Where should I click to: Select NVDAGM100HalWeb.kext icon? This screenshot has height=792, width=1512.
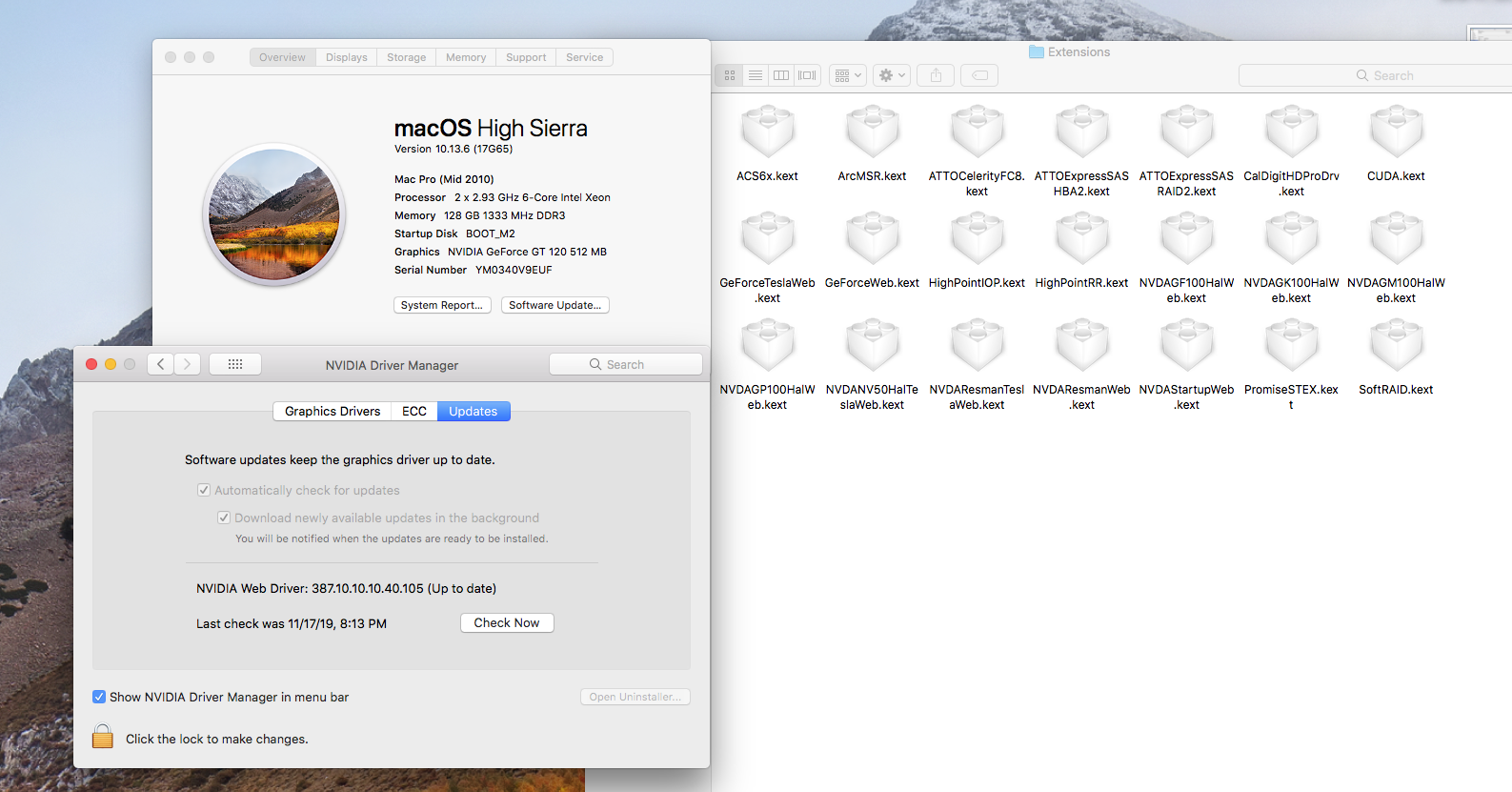[1397, 238]
